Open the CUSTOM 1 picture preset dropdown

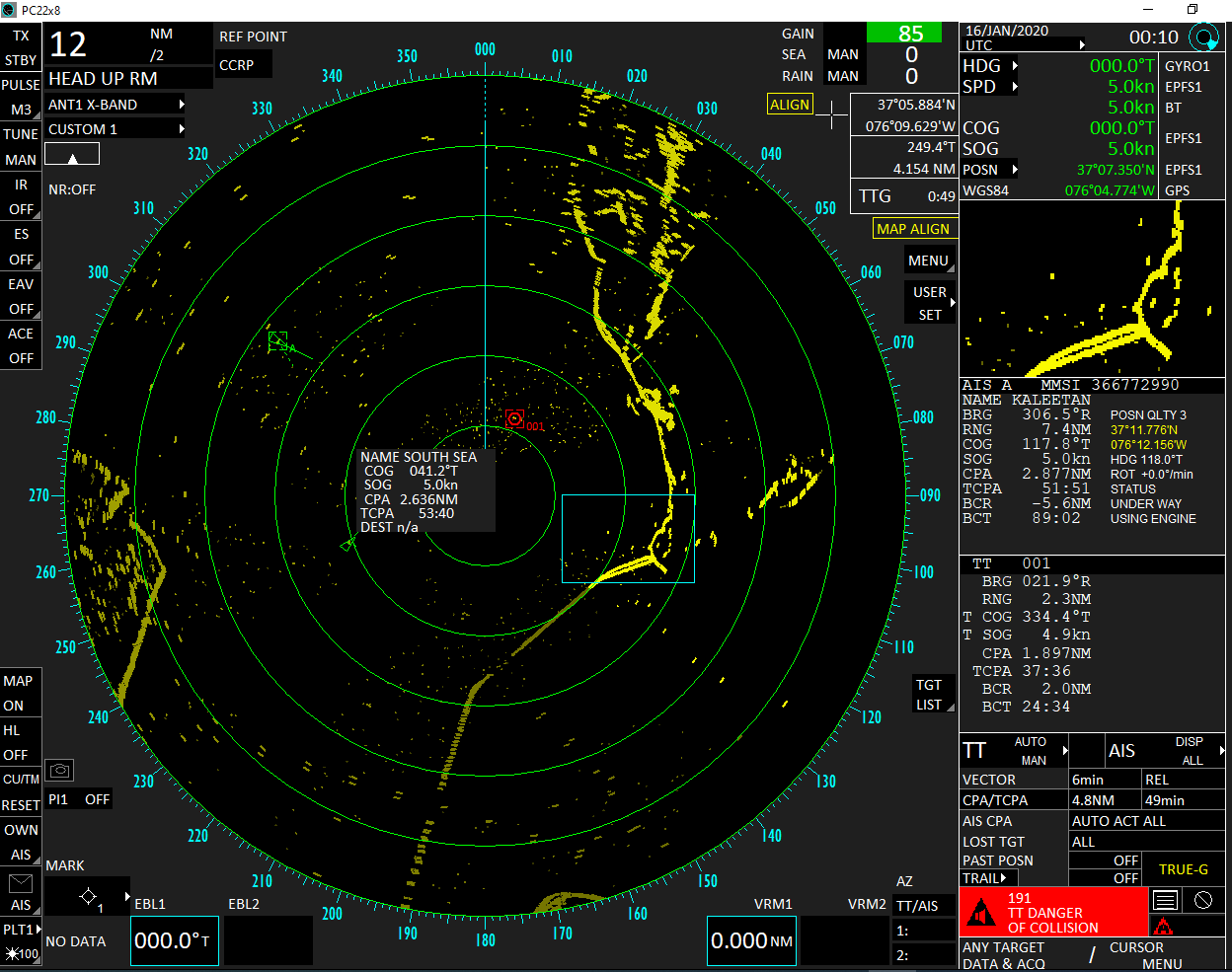tap(116, 129)
